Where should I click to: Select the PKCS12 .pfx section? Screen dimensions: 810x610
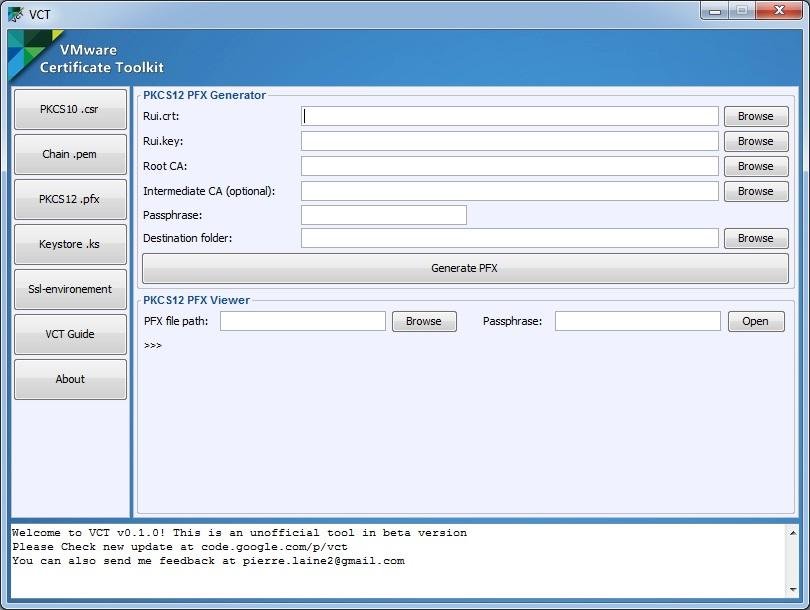coord(70,199)
